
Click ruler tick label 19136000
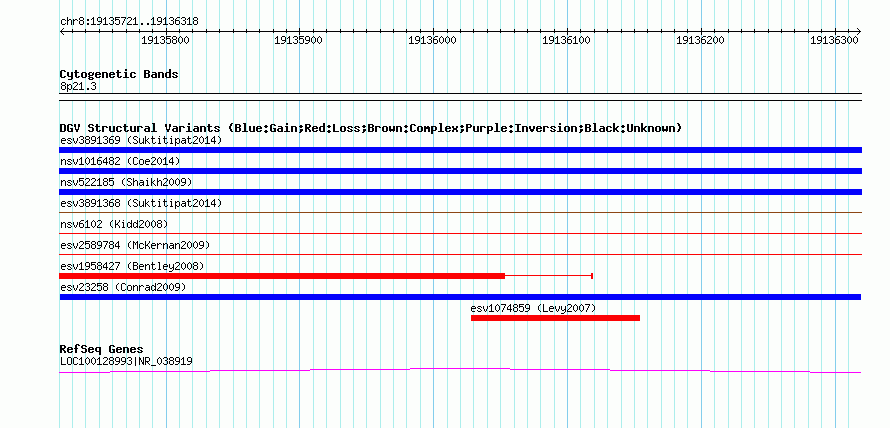432,40
